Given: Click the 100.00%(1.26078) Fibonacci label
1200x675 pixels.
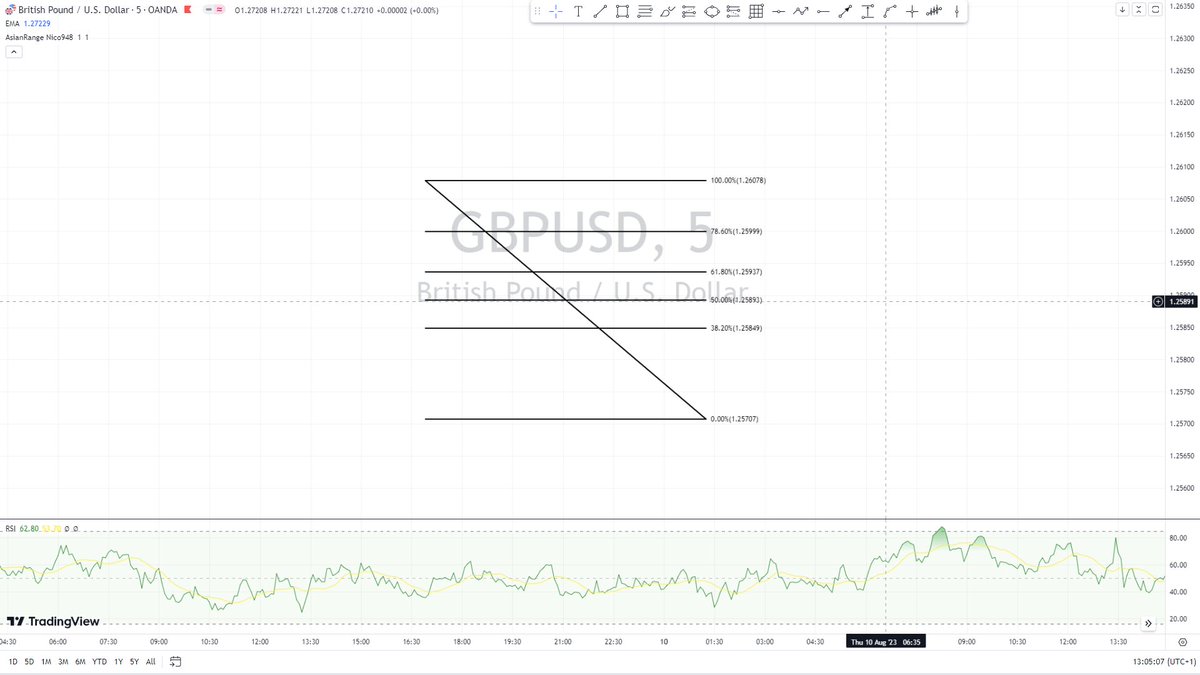Looking at the screenshot, I should pyautogui.click(x=738, y=180).
